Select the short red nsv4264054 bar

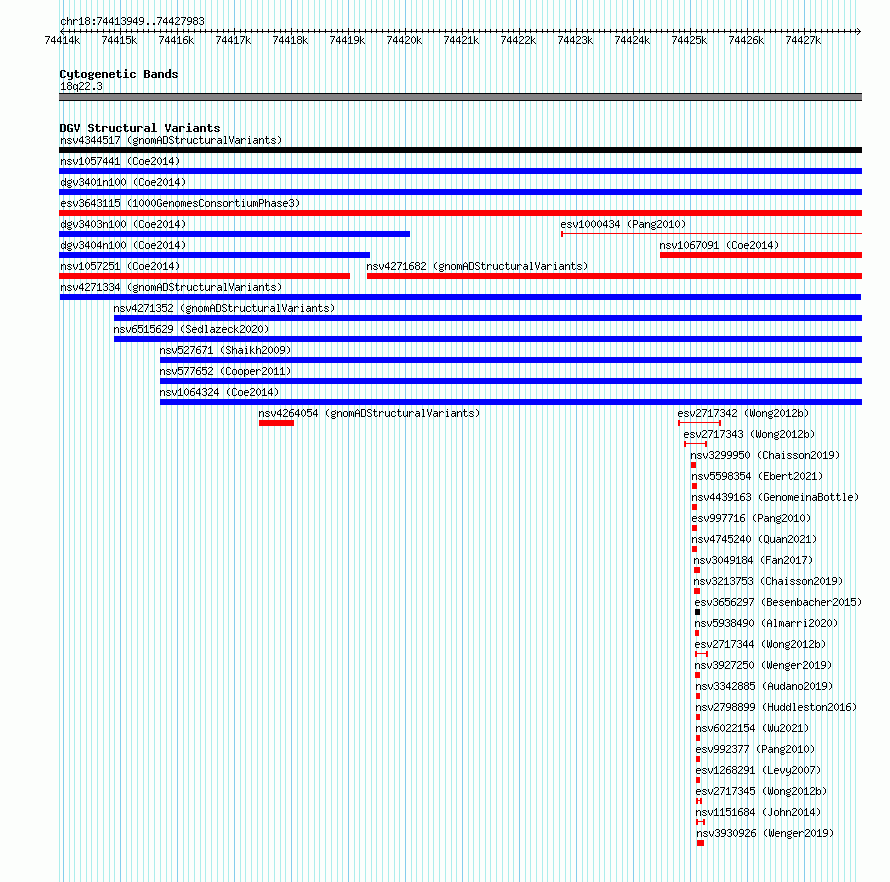[276, 423]
